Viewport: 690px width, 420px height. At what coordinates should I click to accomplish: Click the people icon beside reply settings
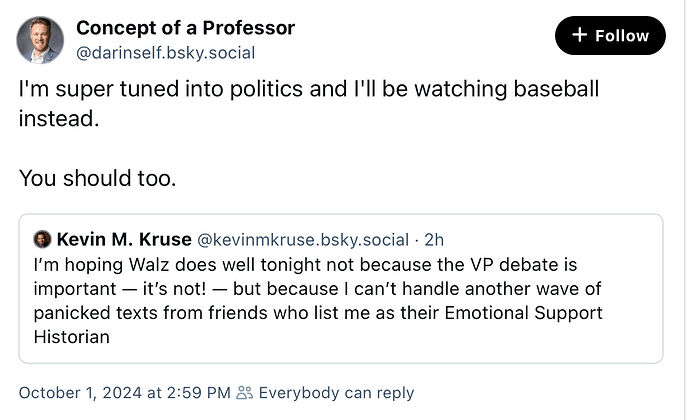pos(244,393)
